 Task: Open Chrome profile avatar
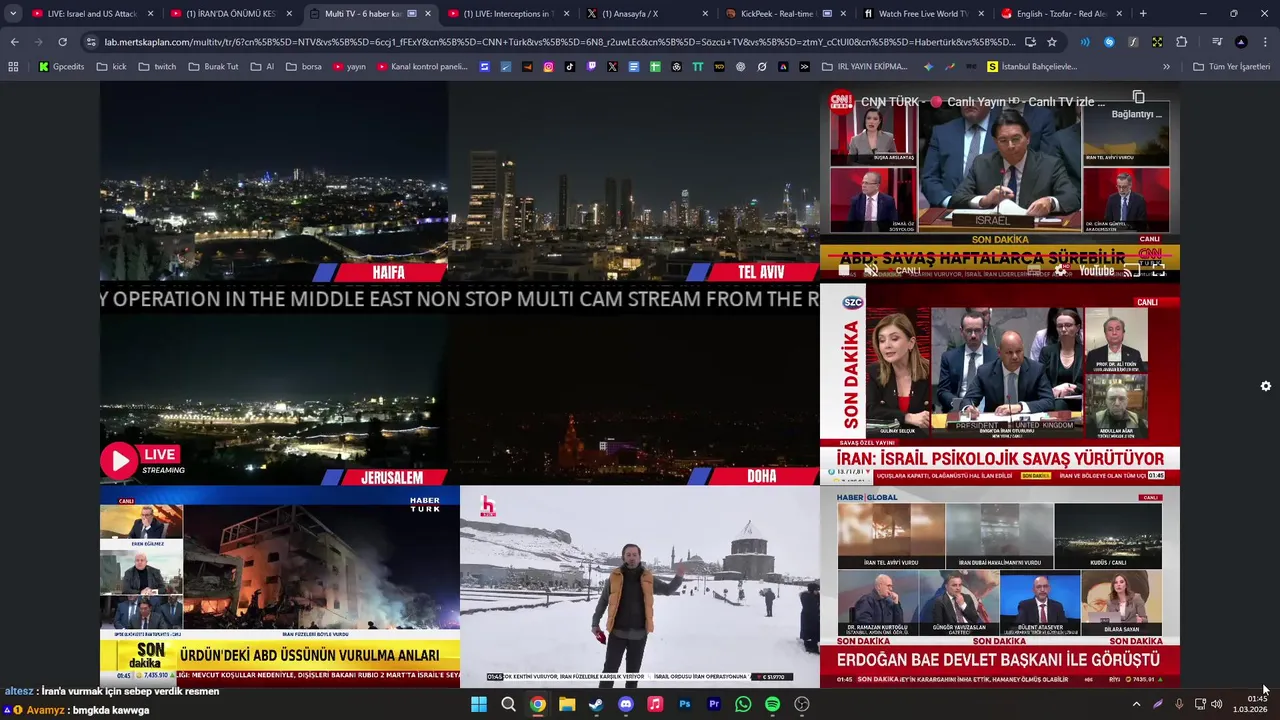tap(1241, 42)
